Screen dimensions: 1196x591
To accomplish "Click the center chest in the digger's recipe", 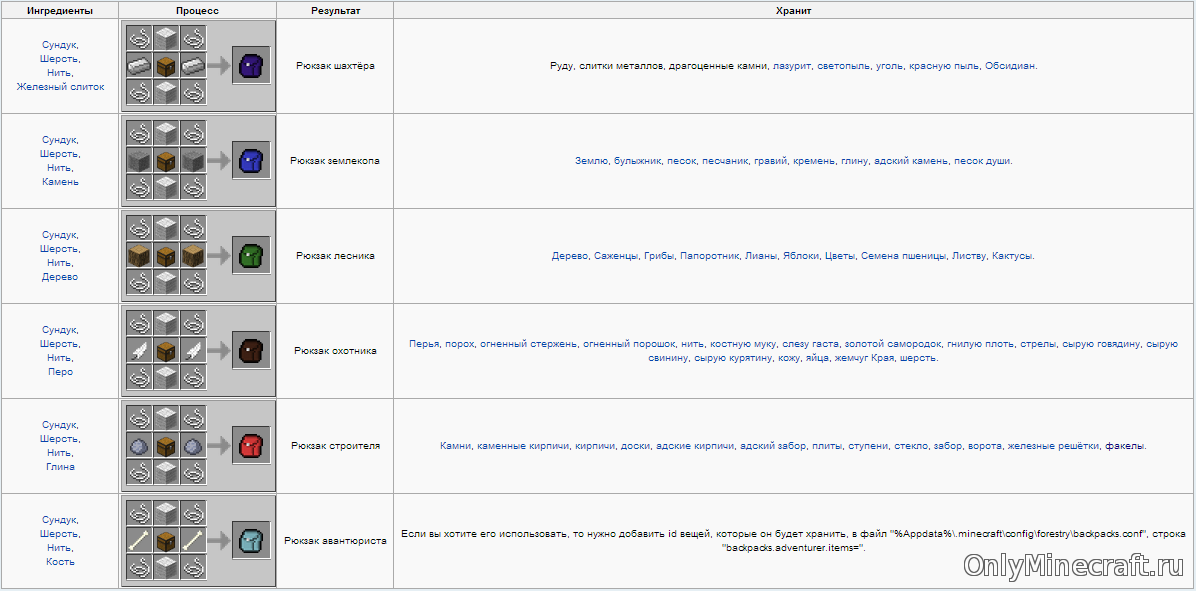I will (x=166, y=161).
